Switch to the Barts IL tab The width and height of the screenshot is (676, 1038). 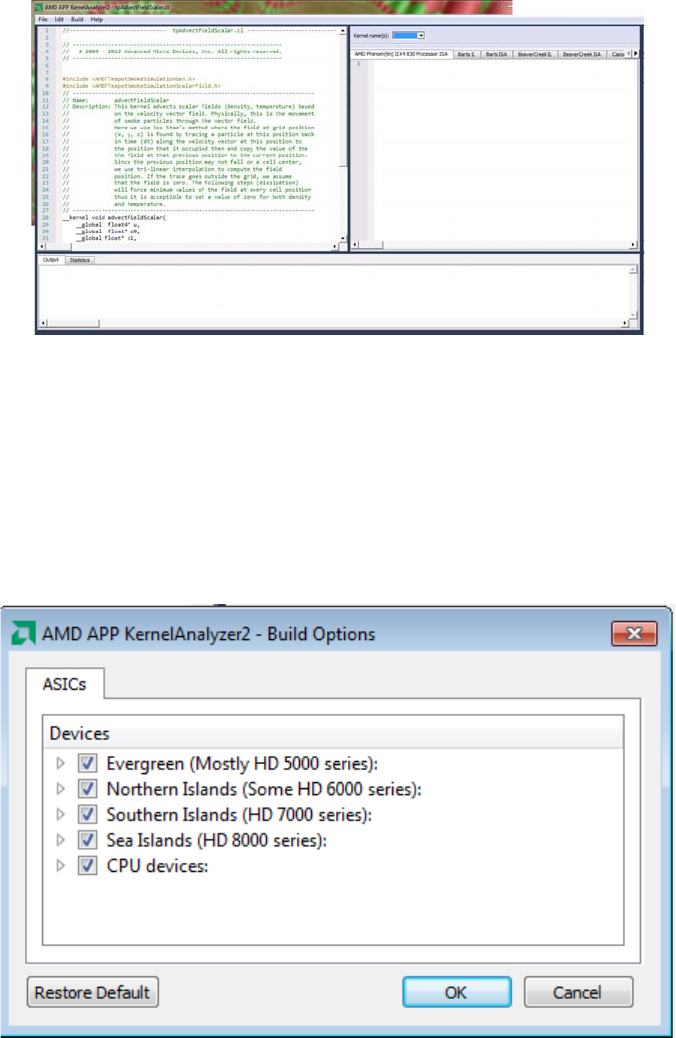[x=465, y=54]
